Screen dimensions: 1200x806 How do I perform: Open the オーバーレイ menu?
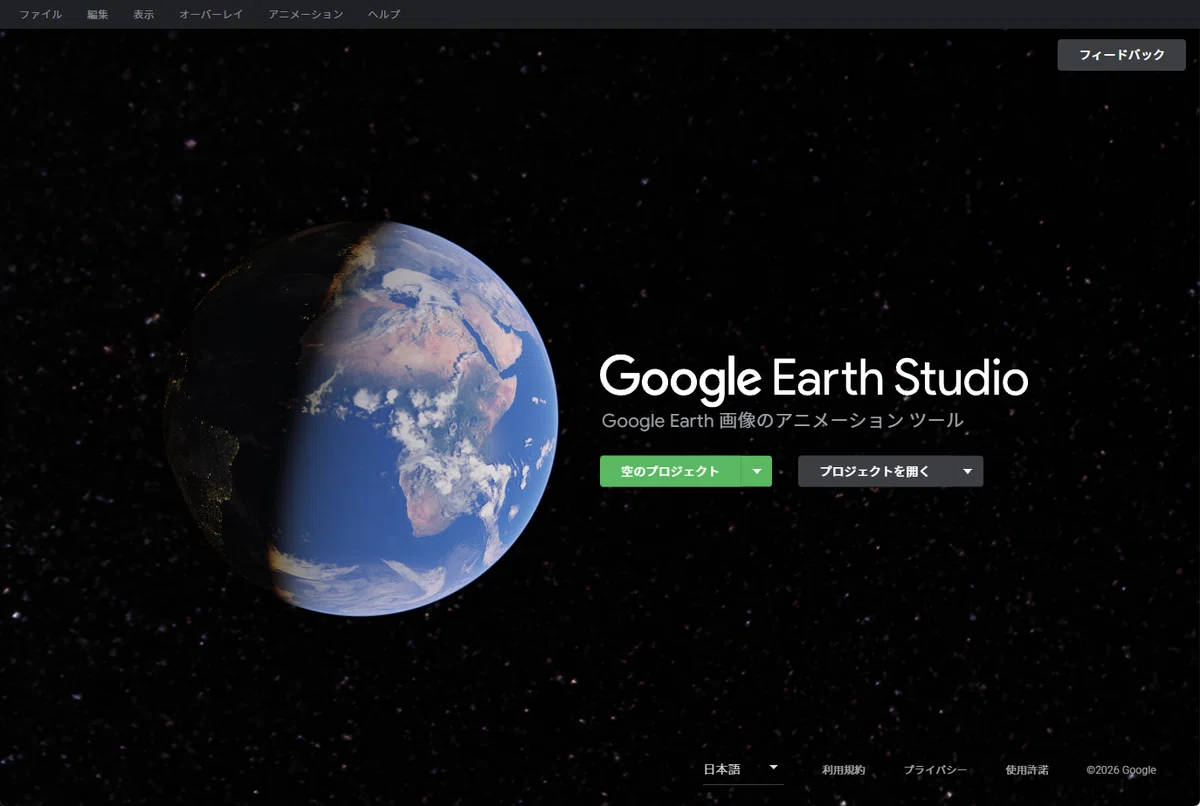click(x=211, y=14)
